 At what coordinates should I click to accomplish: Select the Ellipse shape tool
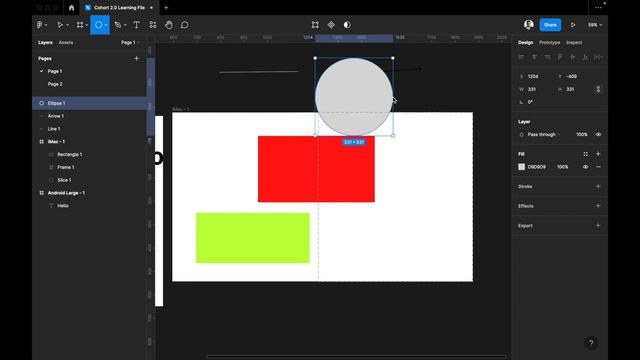click(98, 25)
